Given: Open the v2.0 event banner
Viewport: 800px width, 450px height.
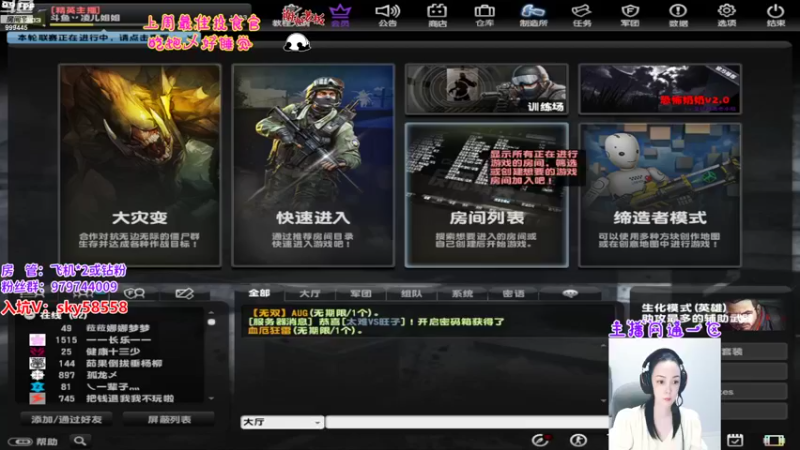Looking at the screenshot, I should 660,89.
